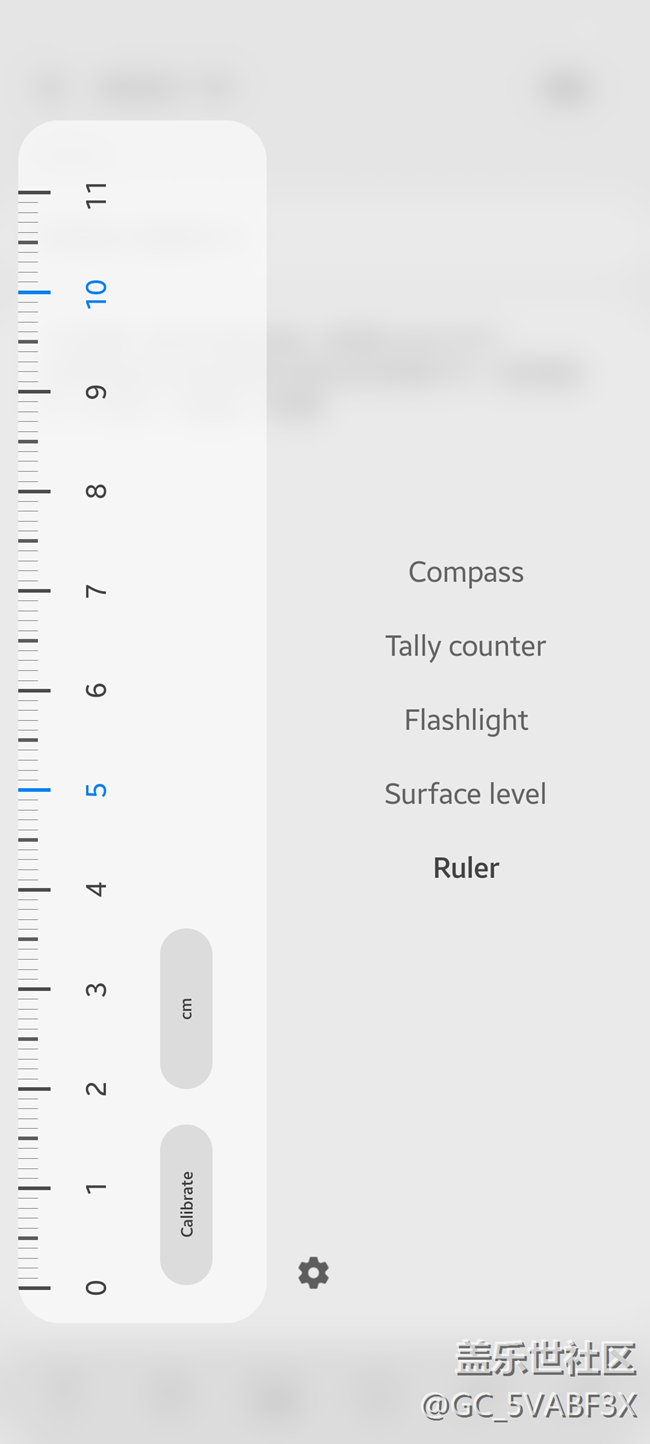Choose Surface level in the list
Viewport: 650px width, 1444px height.
pyautogui.click(x=466, y=794)
